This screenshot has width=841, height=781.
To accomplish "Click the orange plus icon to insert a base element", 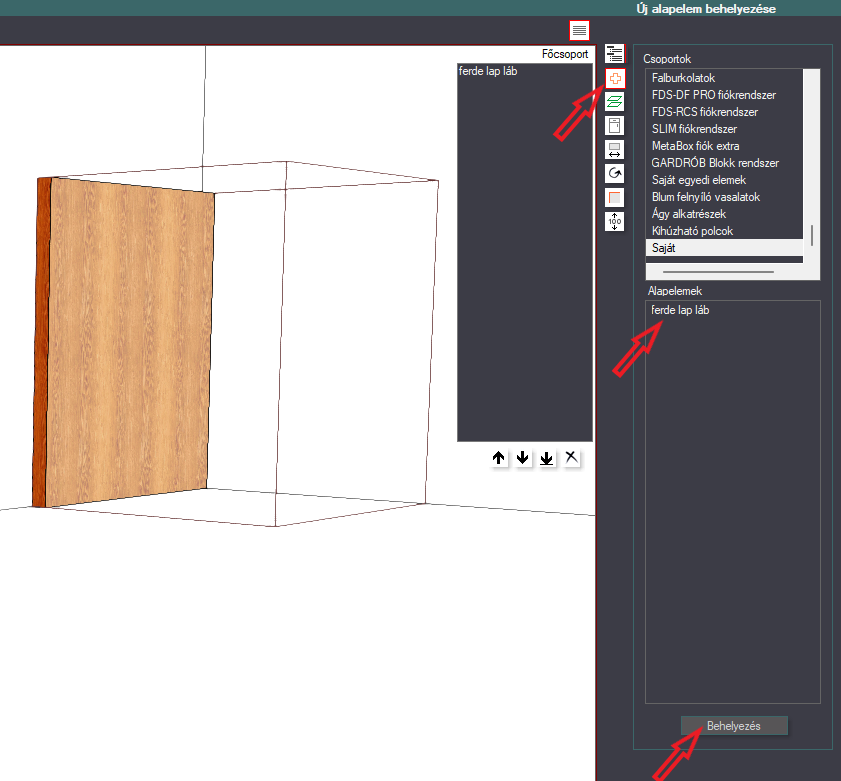I will tap(615, 78).
